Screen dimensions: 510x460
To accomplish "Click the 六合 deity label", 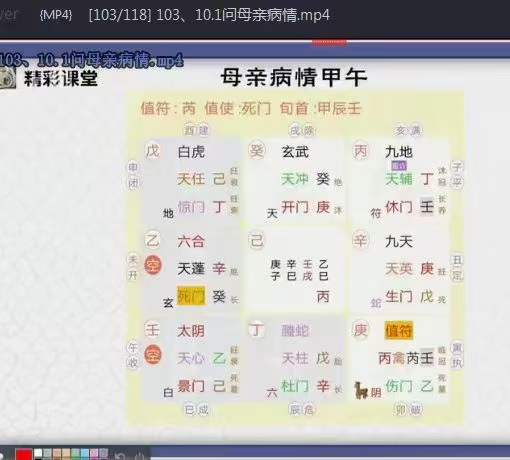I will coord(191,241).
